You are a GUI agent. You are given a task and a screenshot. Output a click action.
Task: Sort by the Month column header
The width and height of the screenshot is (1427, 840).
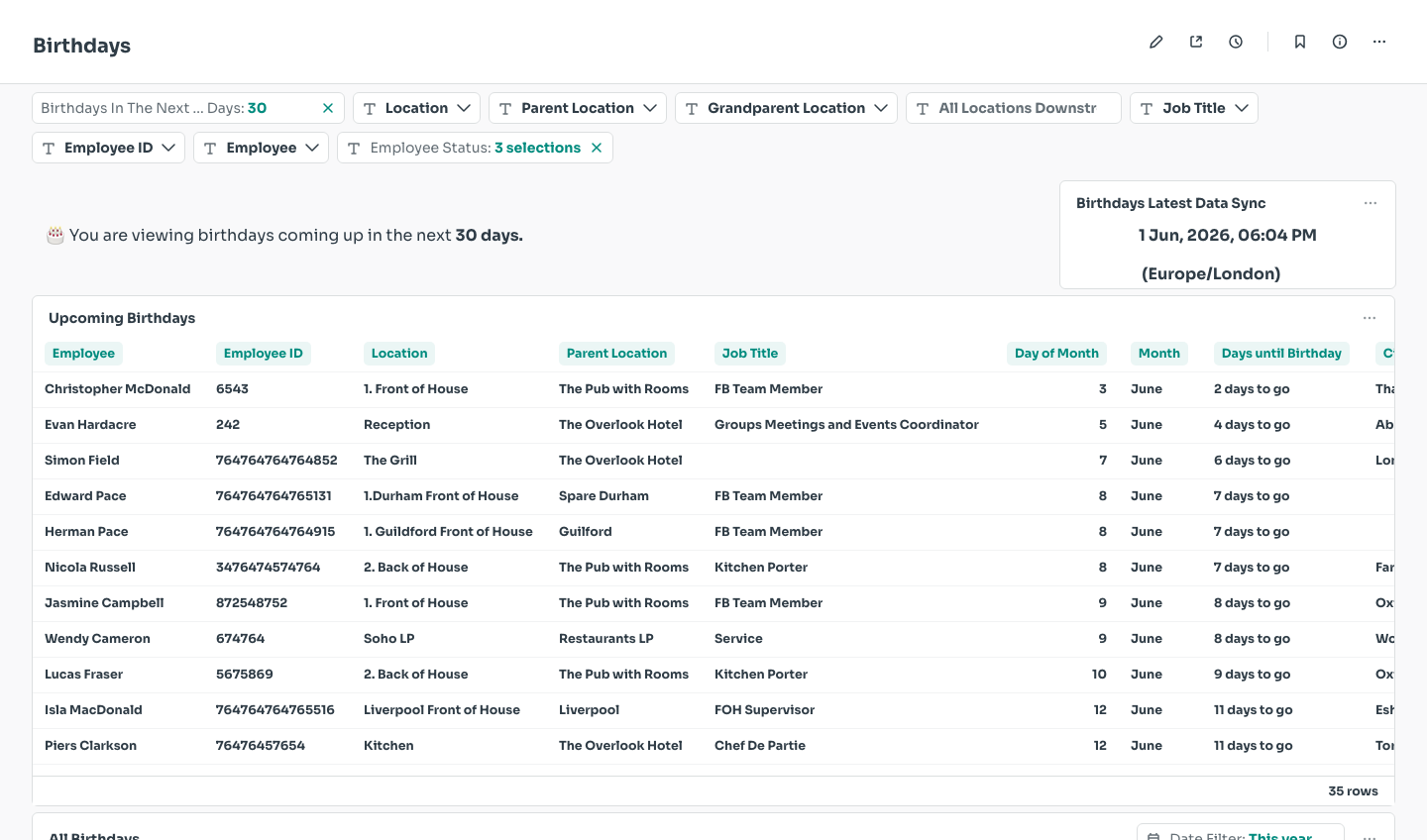1159,354
